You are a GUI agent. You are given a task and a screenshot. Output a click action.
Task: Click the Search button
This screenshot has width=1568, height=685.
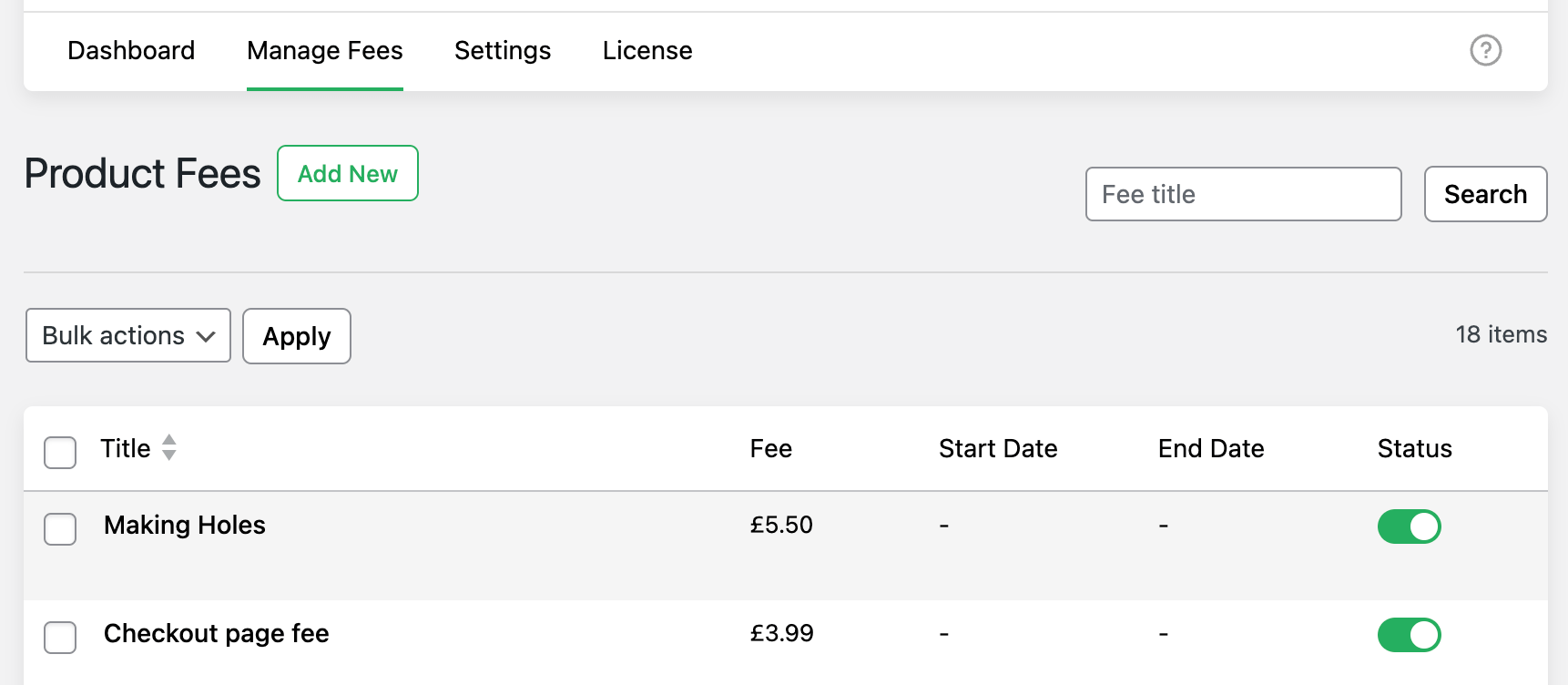1485,194
